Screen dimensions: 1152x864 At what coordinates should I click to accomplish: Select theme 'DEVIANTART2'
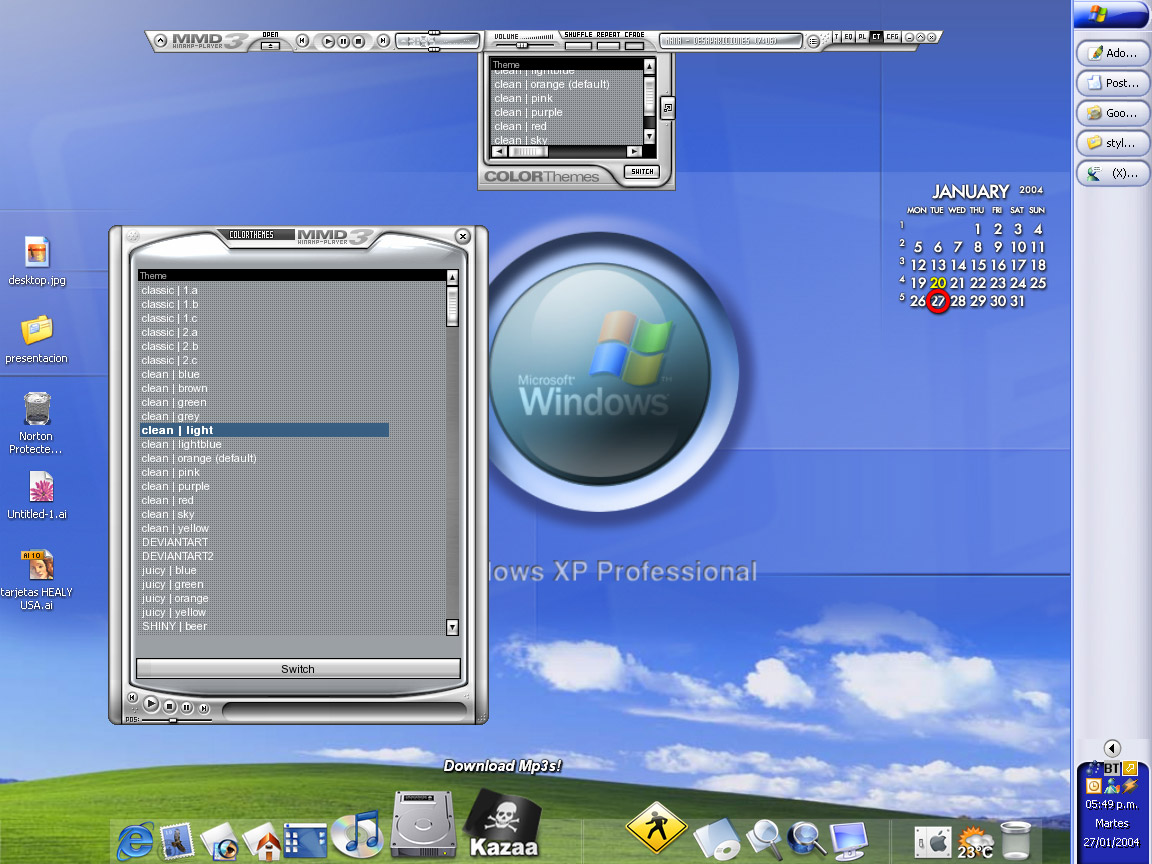[x=178, y=556]
